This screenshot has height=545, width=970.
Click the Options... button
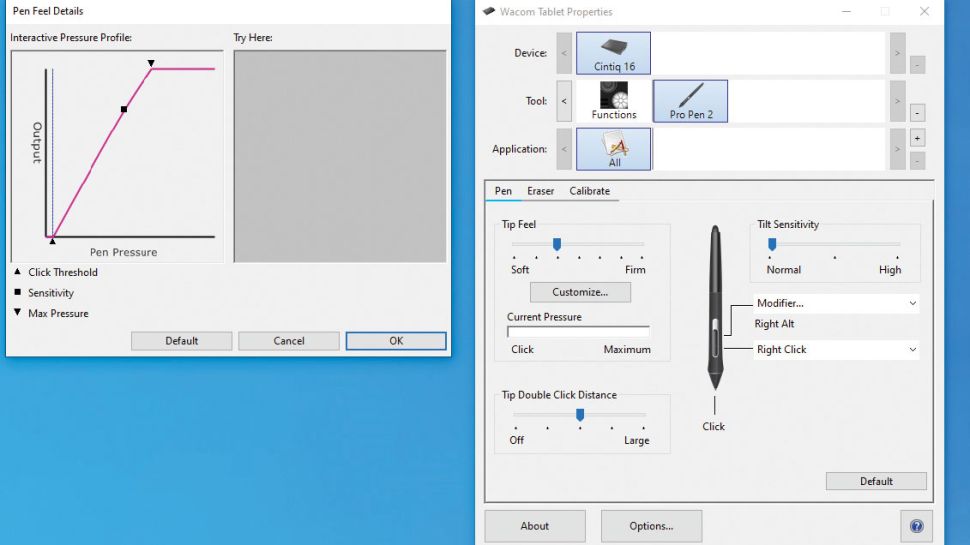click(651, 526)
